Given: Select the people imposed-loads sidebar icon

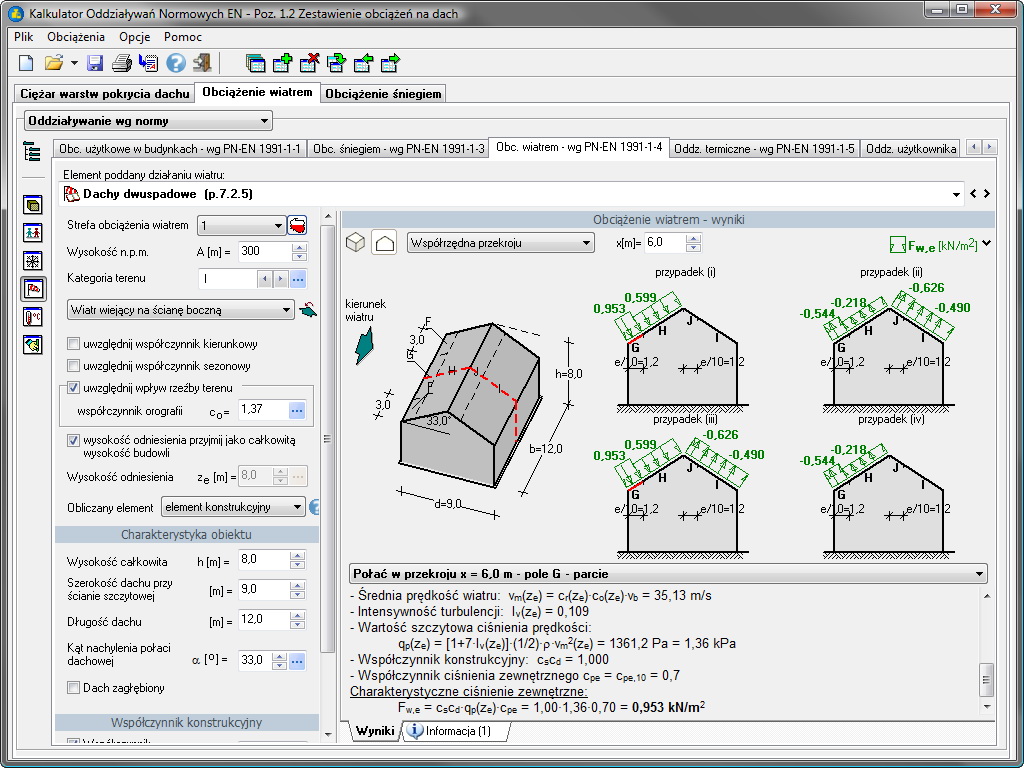Looking at the screenshot, I should click(x=33, y=232).
